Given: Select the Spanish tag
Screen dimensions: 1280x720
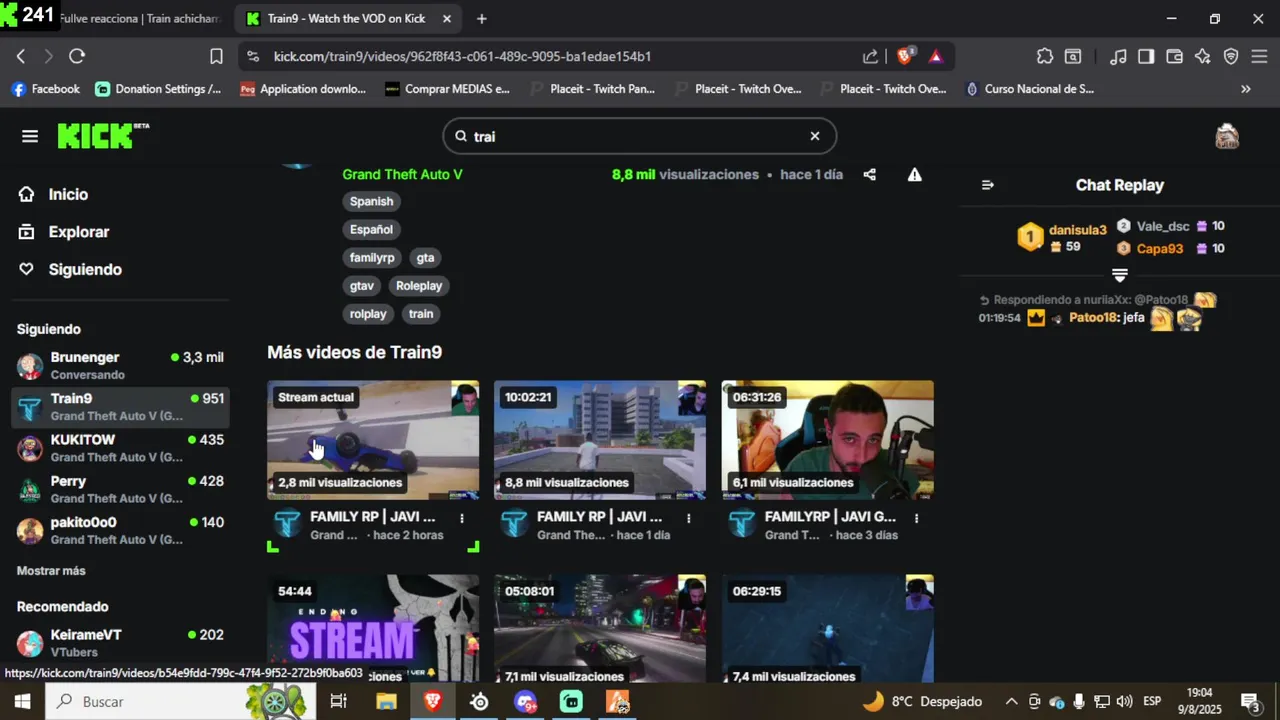Looking at the screenshot, I should click(x=371, y=201).
